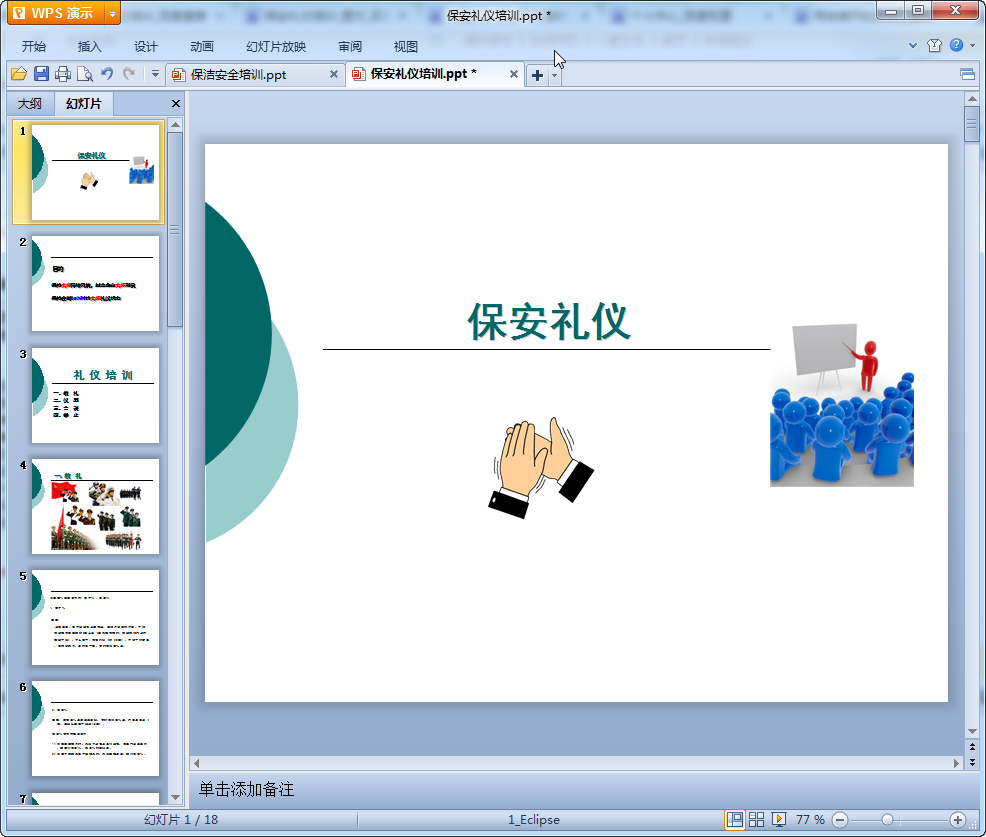Go to previous slide double-arrow button
Screen dimensions: 986x837
[x=972, y=746]
